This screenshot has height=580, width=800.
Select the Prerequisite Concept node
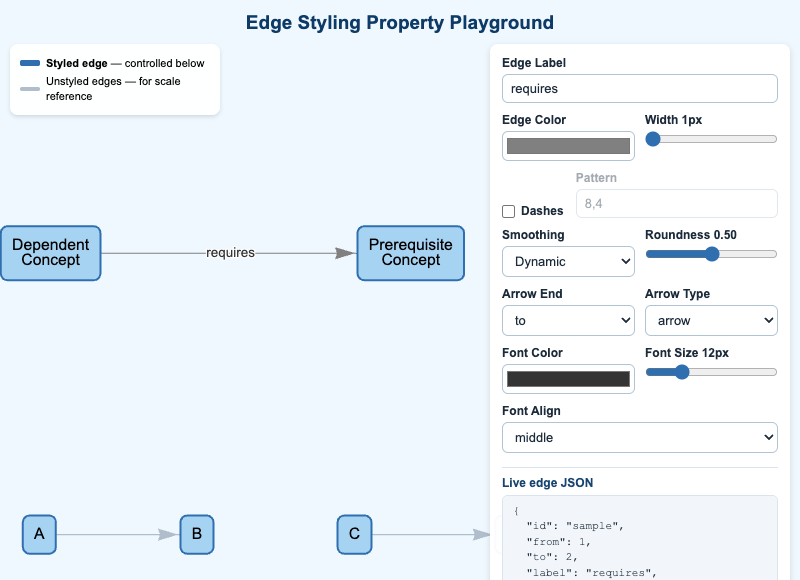(x=411, y=253)
